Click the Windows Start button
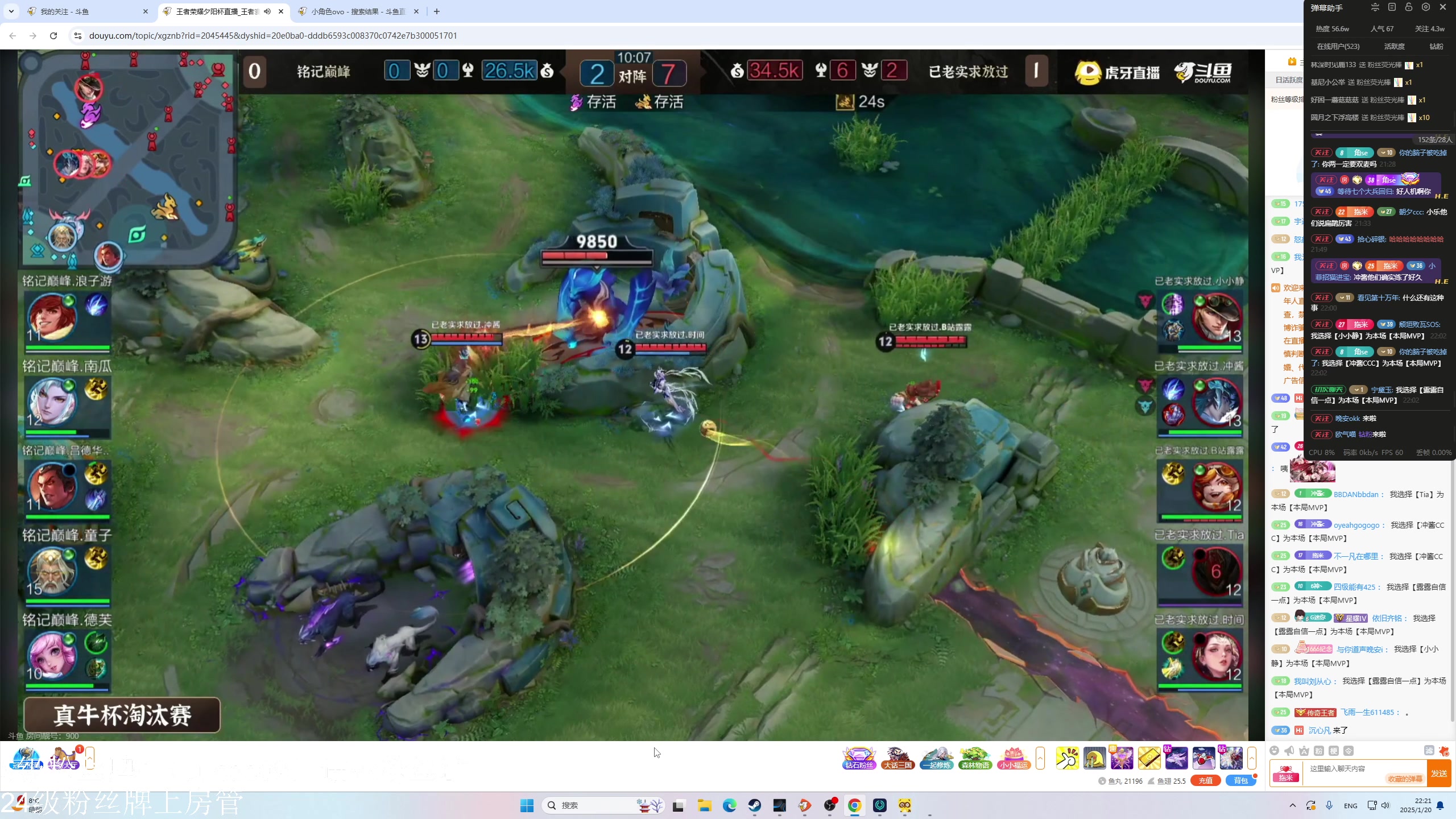 [x=527, y=805]
